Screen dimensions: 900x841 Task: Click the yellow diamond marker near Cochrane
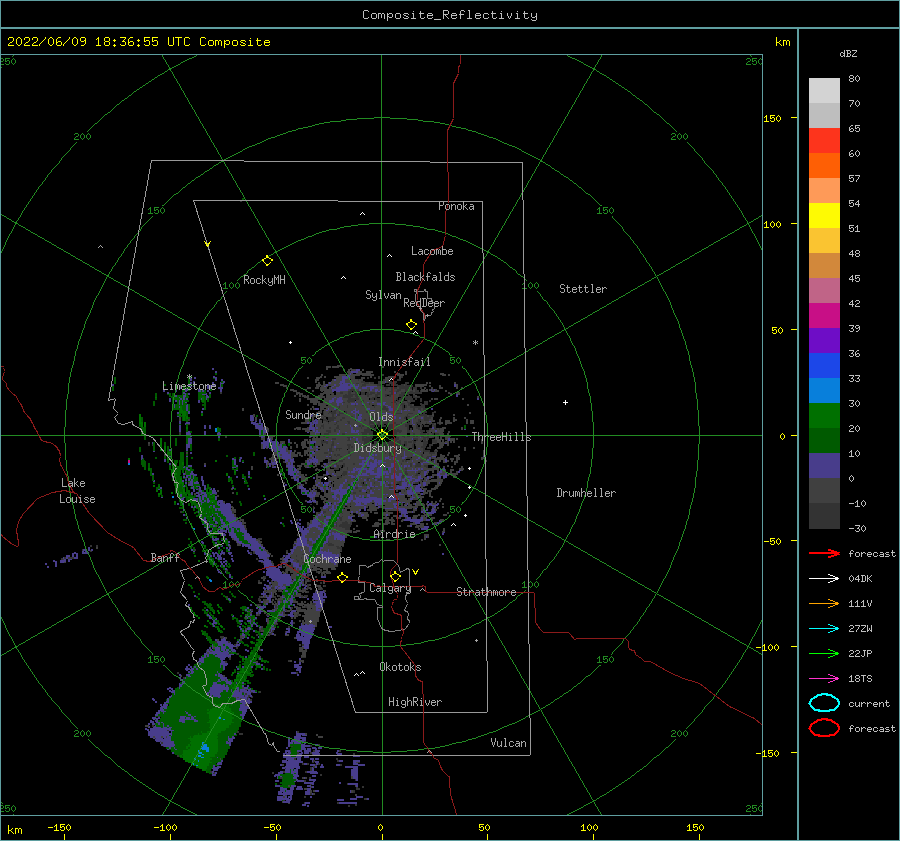343,577
